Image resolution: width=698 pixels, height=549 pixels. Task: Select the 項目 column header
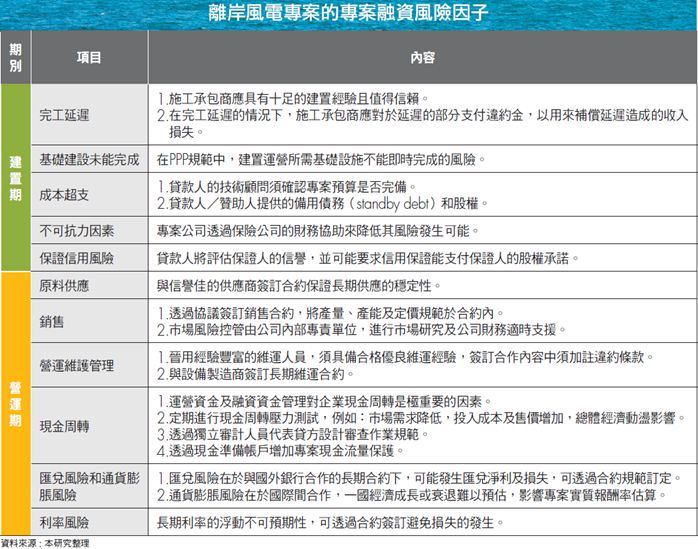[x=89, y=58]
